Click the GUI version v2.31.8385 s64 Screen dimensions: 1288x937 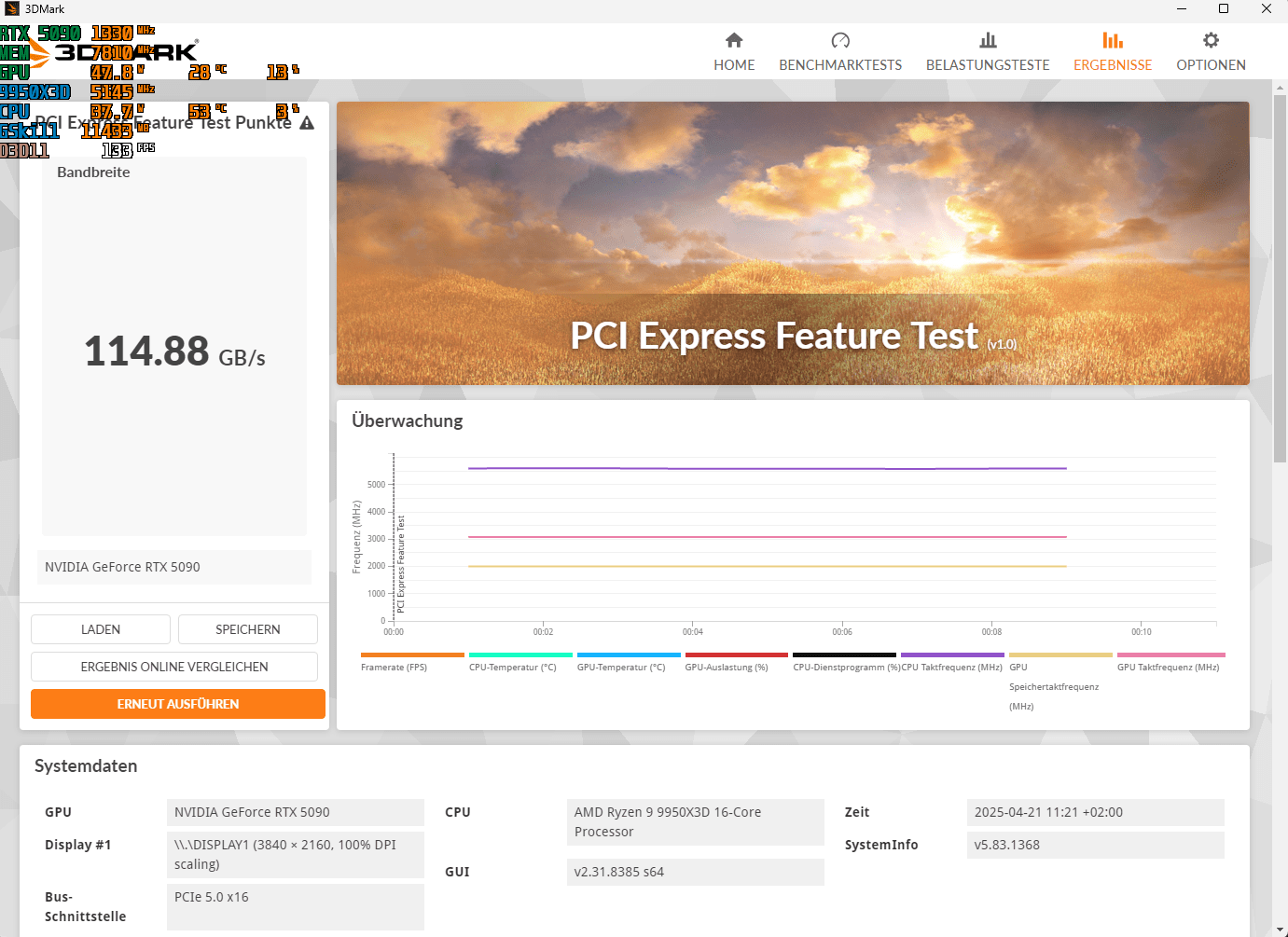696,872
